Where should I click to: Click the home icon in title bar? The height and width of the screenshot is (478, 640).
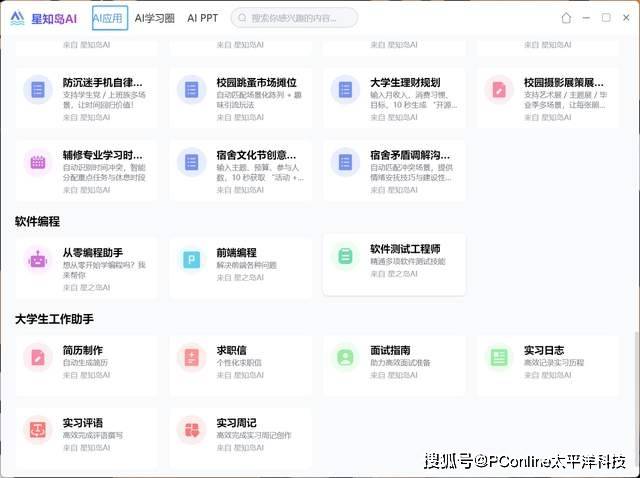point(566,18)
